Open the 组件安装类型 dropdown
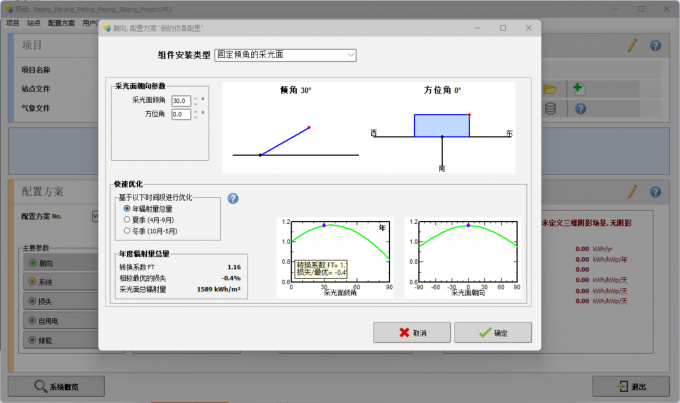 [x=285, y=55]
